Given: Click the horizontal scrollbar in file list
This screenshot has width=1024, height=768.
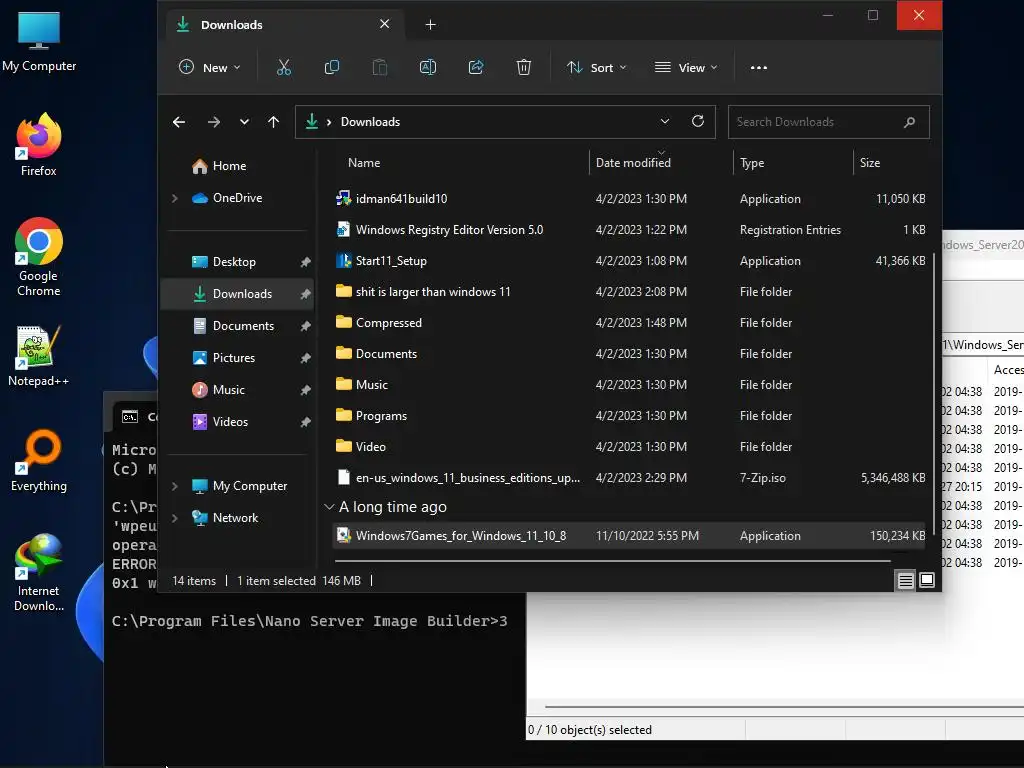Looking at the screenshot, I should 613,560.
